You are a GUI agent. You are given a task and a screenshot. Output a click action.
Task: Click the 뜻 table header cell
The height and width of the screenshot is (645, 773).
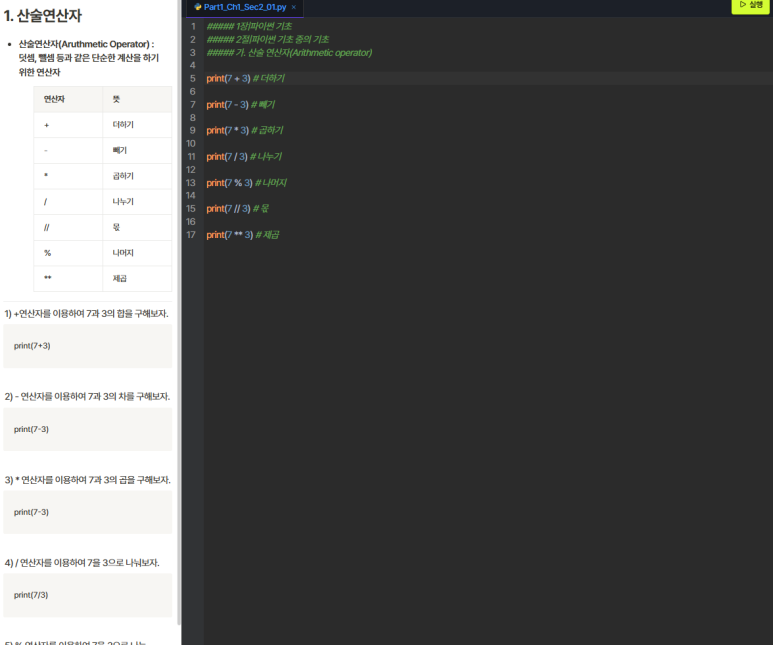(137, 99)
